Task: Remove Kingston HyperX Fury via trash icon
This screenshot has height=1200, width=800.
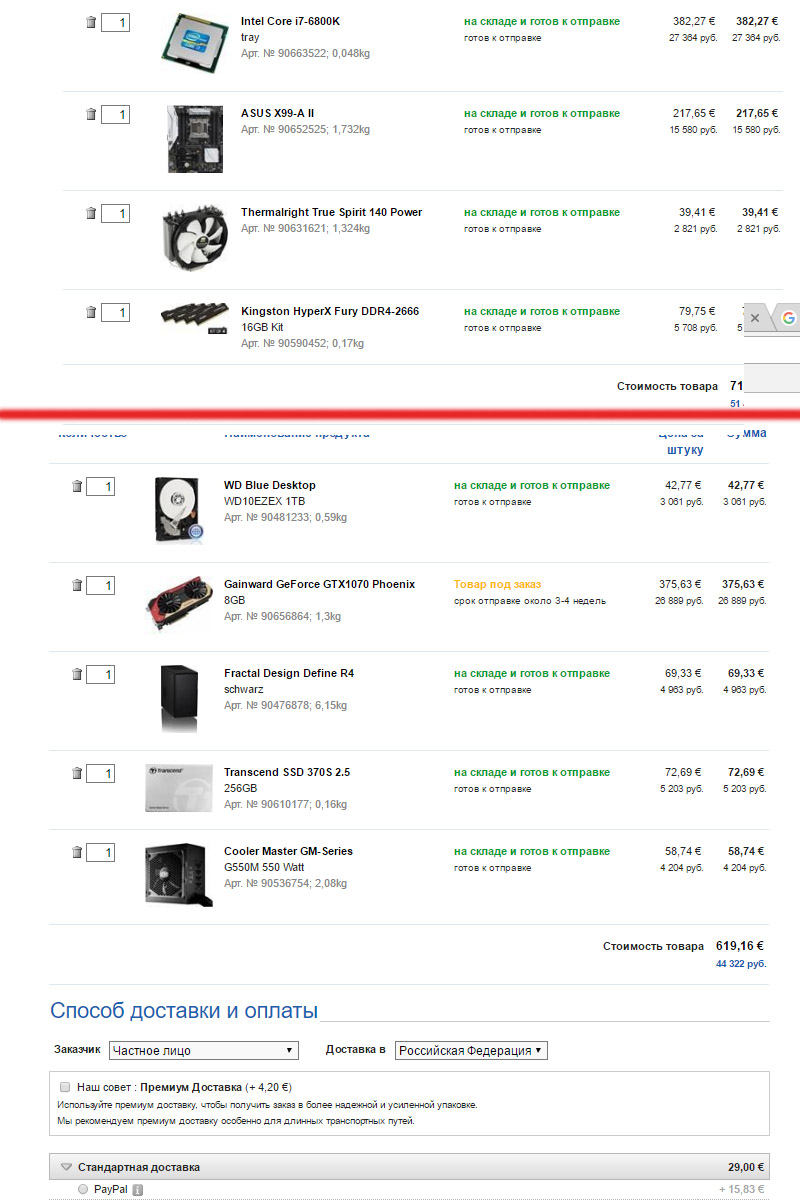Action: 91,312
